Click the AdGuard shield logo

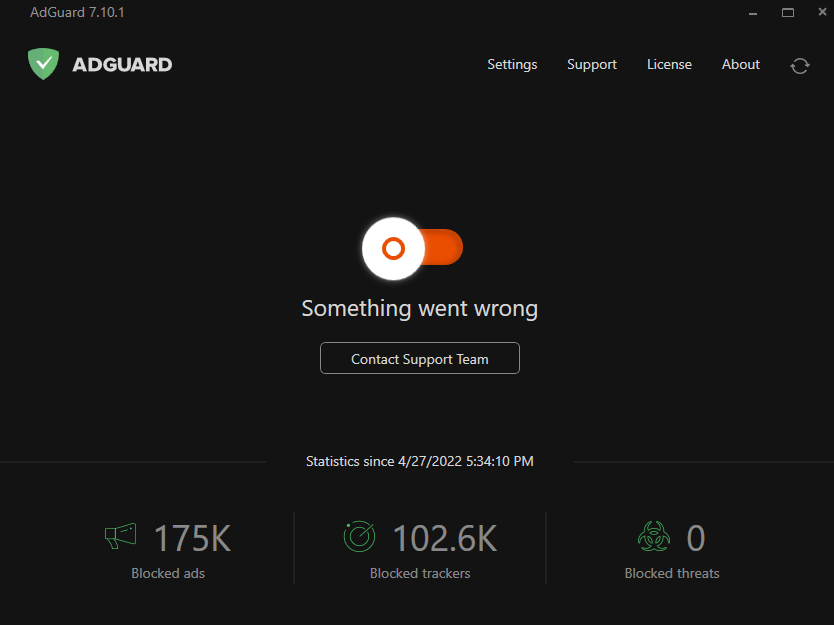[43, 63]
